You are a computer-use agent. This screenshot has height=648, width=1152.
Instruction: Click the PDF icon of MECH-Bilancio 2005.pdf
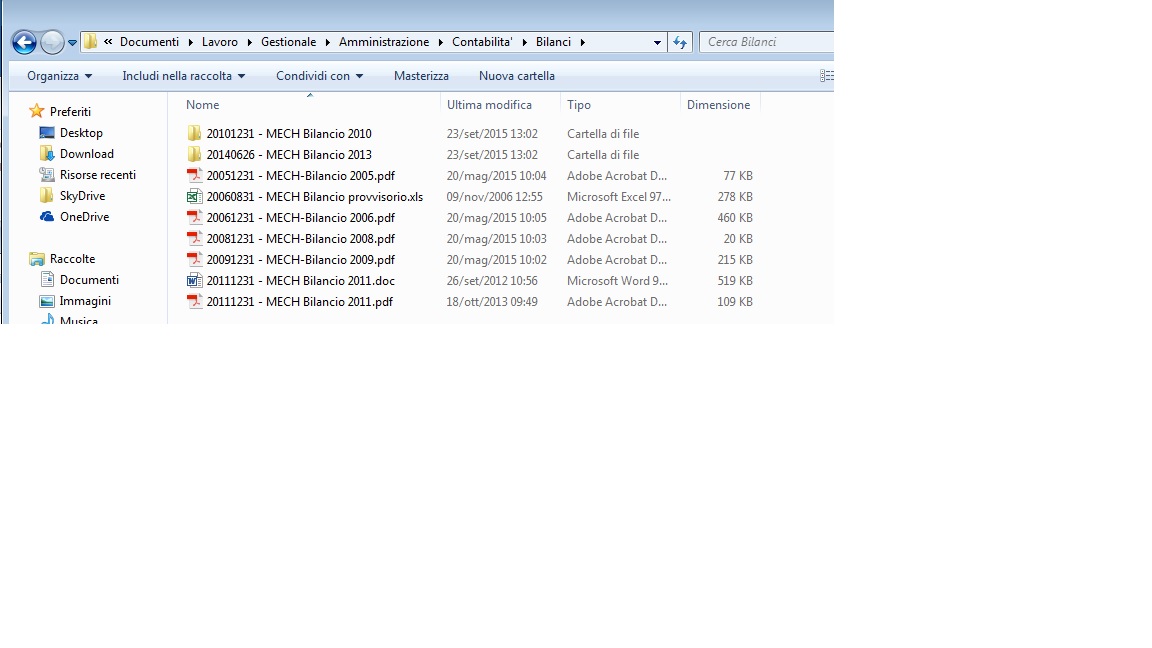click(x=195, y=176)
